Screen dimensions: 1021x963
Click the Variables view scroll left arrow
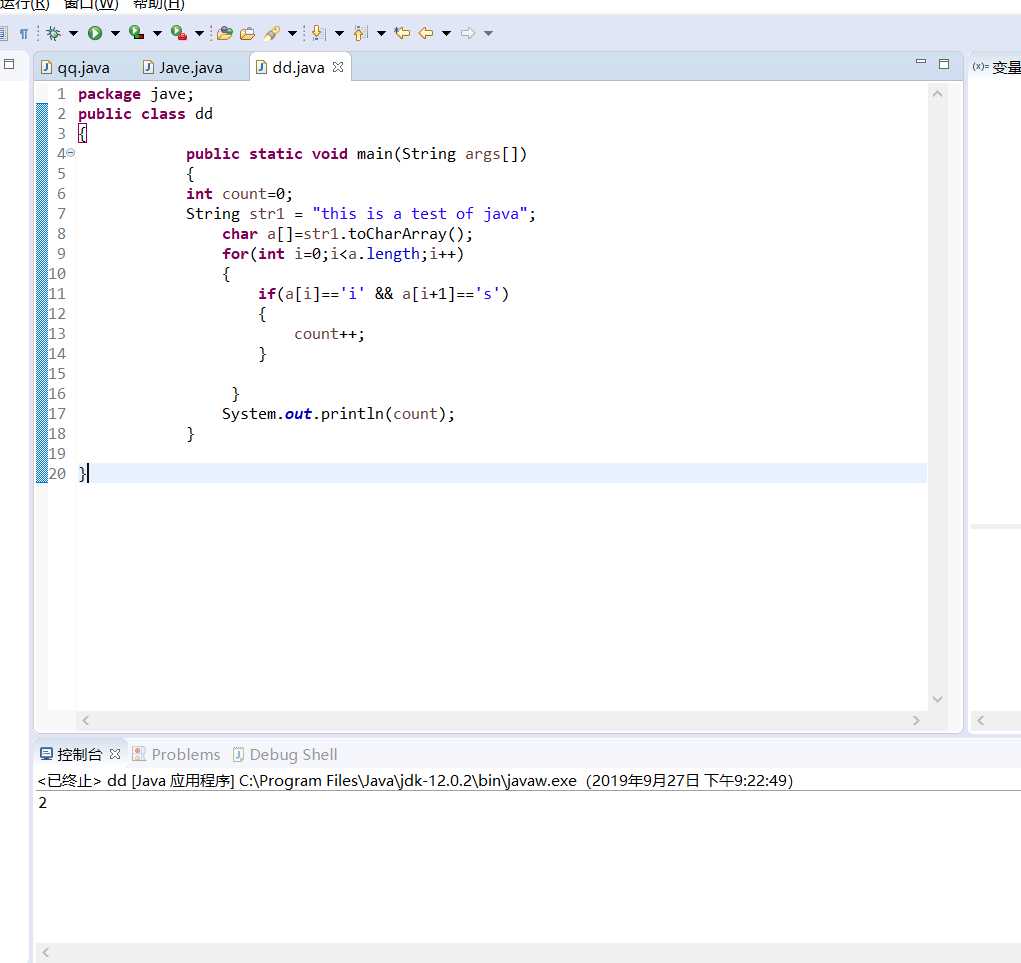(x=981, y=720)
